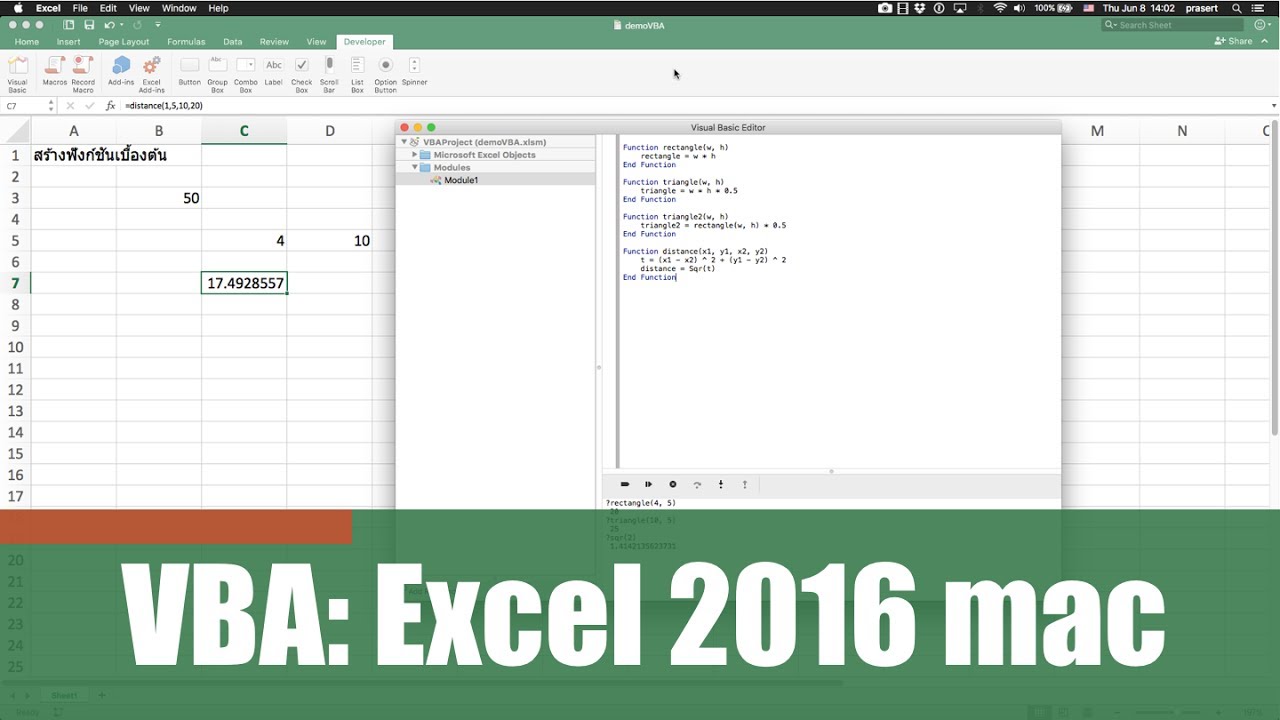
Task: Select row header 10
Action: [x=15, y=347]
